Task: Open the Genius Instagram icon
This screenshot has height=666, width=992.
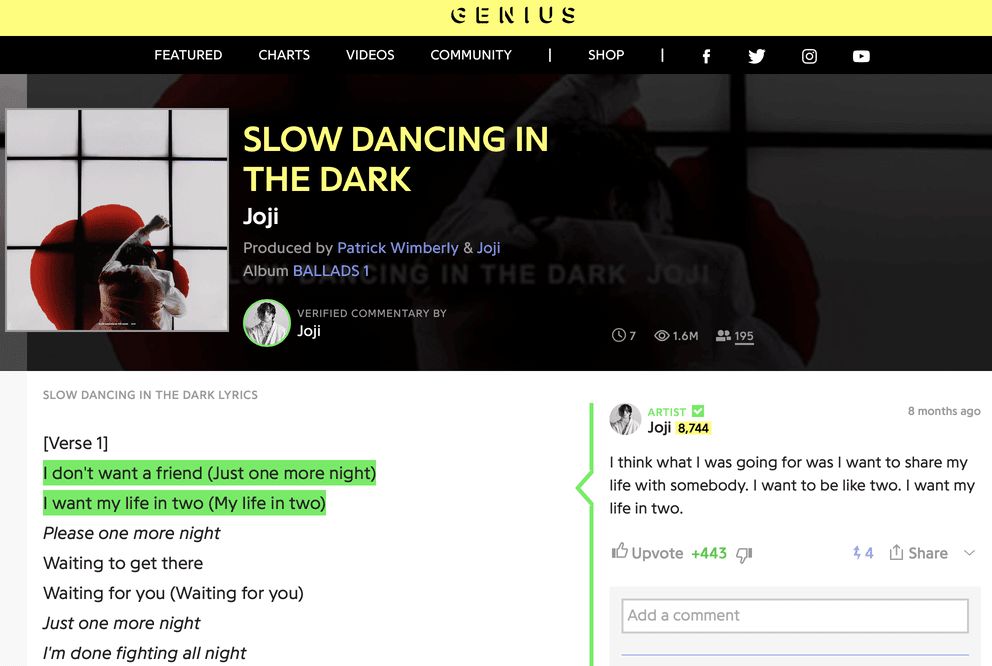Action: pyautogui.click(x=809, y=56)
